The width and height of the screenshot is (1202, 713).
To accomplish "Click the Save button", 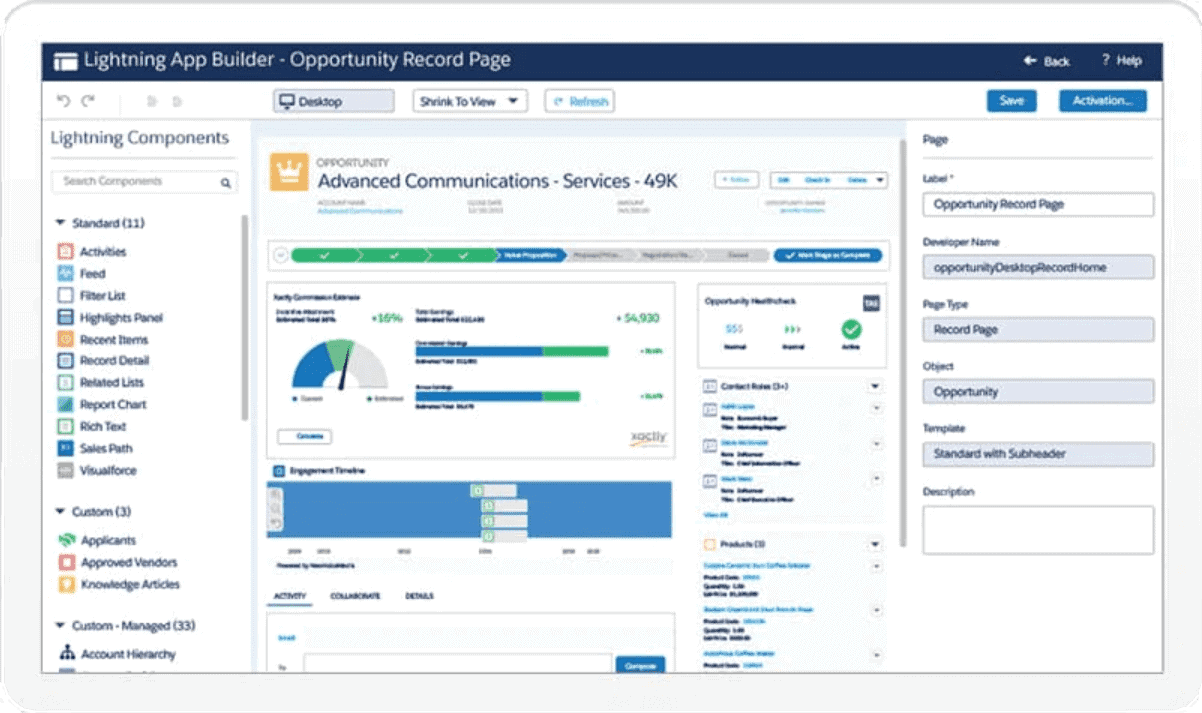I will (x=1011, y=101).
